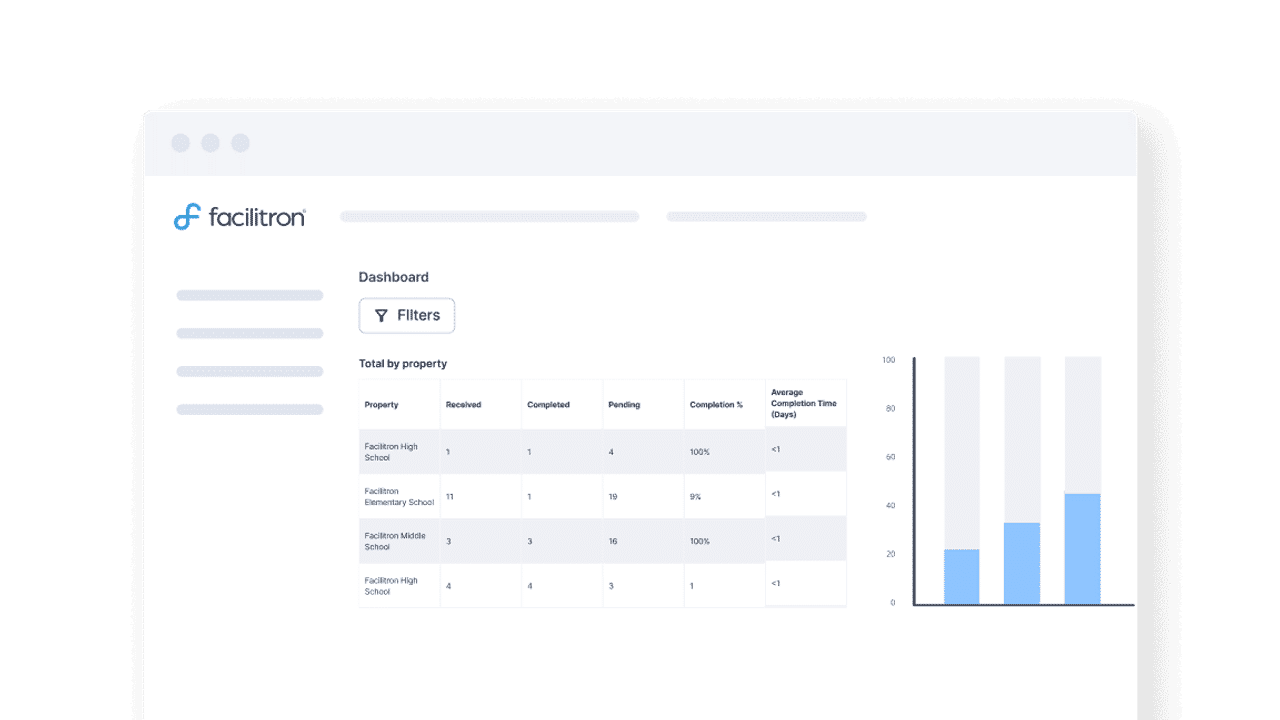This screenshot has width=1280, height=720.
Task: Click the 9% completion value
Action: point(695,497)
